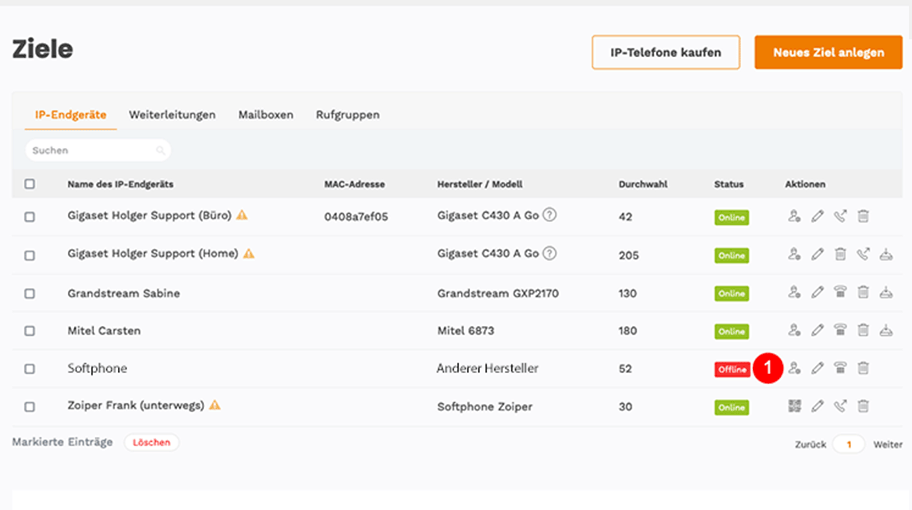Tick the select-all checkbox in table header
The width and height of the screenshot is (912, 510).
(30, 184)
